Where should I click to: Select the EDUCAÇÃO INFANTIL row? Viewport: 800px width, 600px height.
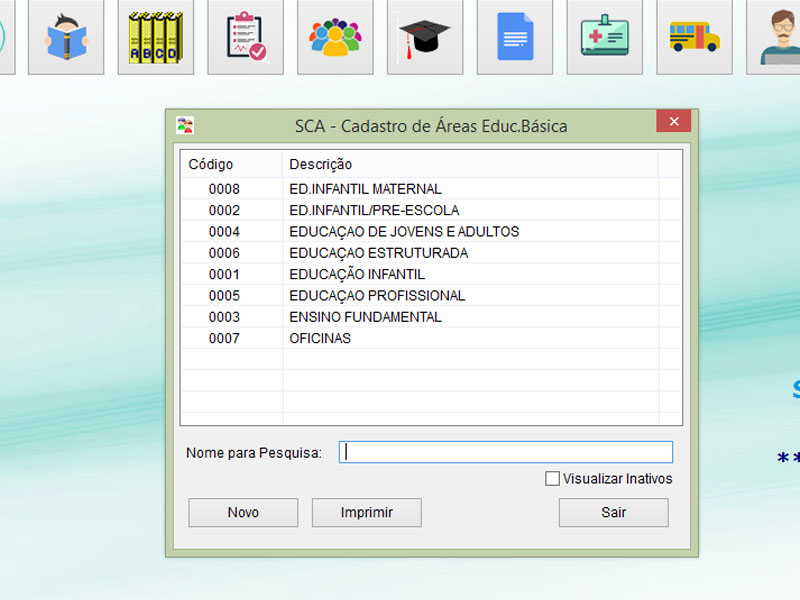point(357,274)
